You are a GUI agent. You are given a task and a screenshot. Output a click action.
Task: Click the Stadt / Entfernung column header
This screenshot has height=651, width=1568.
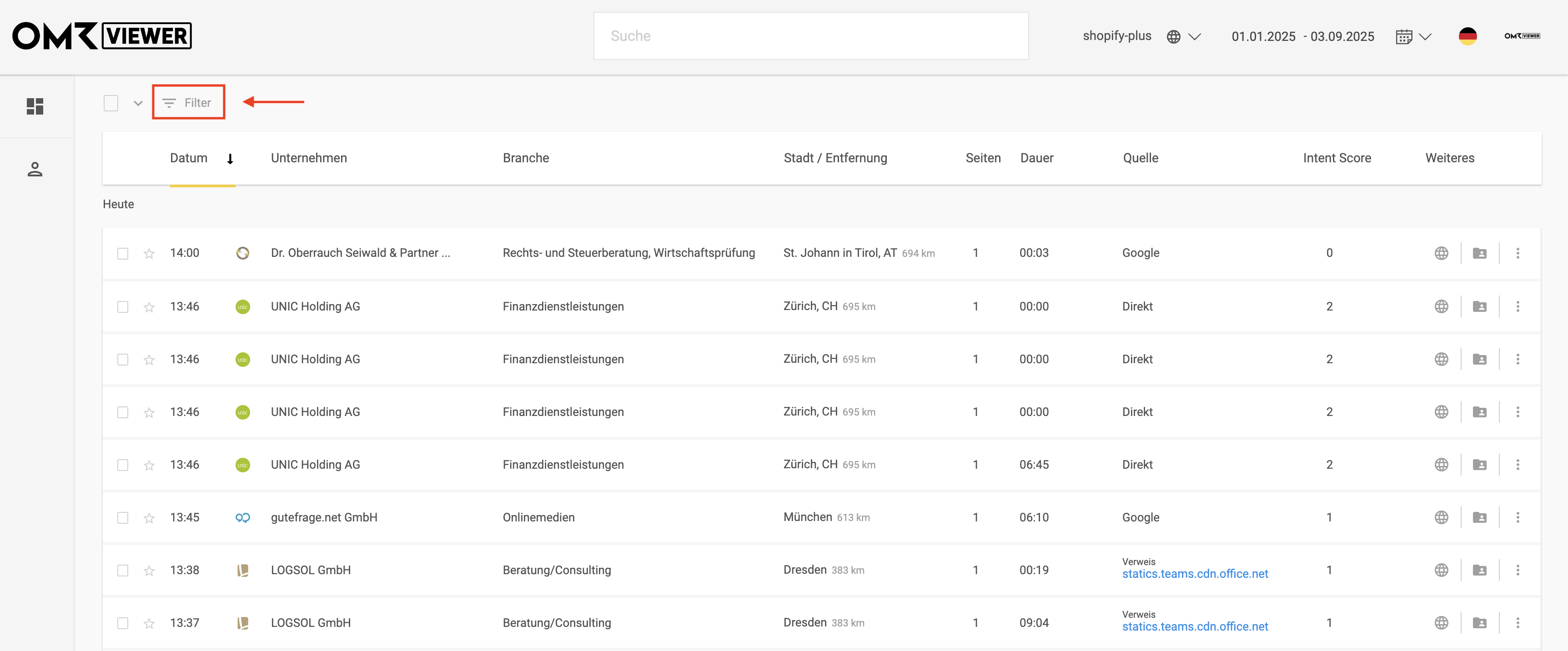click(835, 158)
